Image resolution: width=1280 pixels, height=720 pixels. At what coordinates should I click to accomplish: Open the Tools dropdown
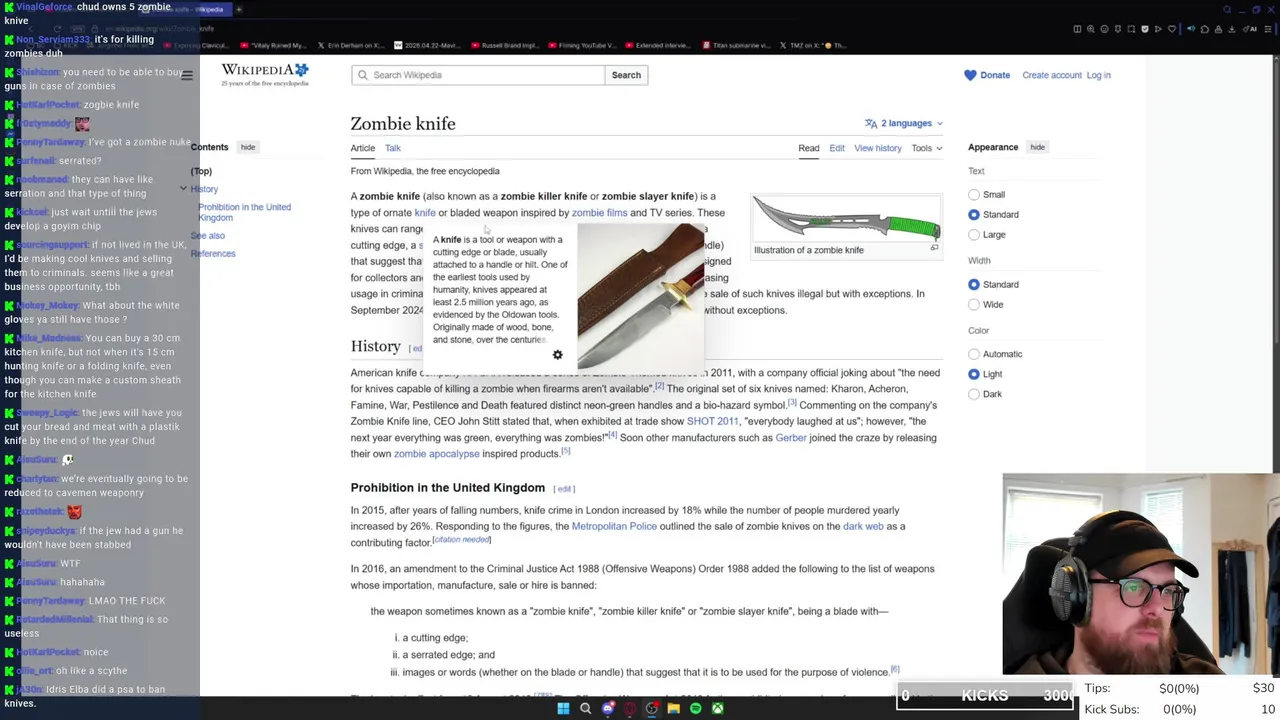coord(926,148)
